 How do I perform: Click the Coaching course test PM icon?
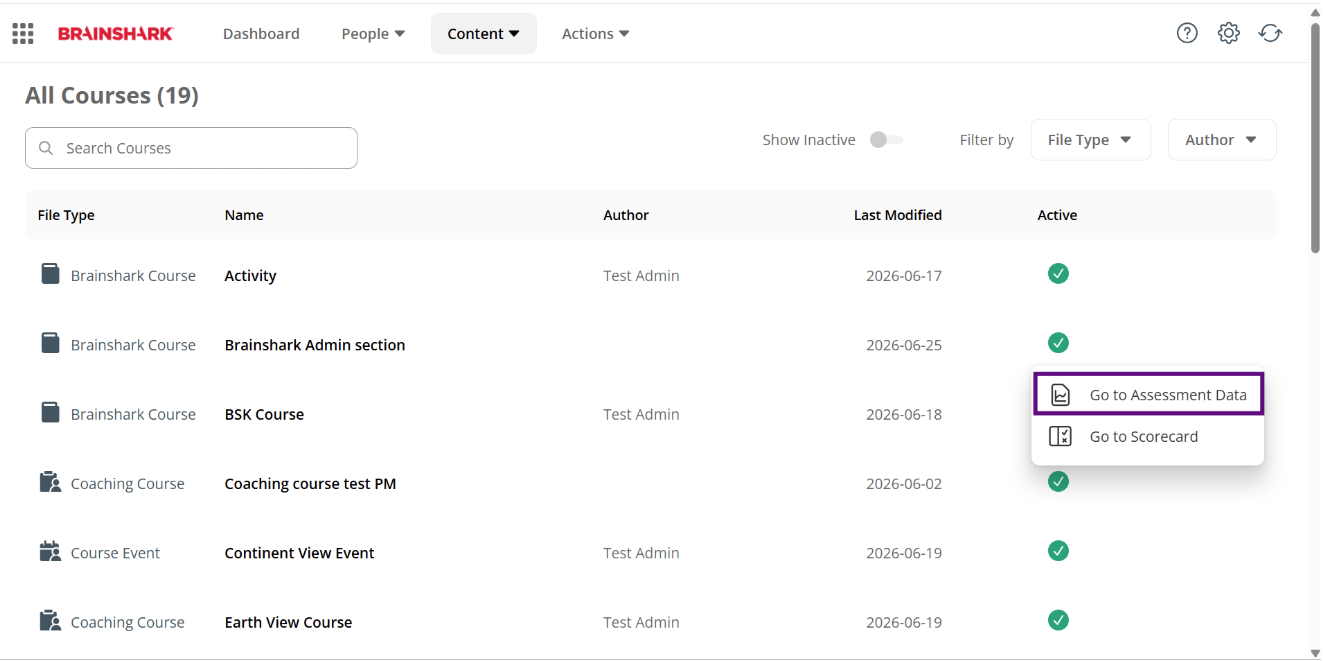50,482
